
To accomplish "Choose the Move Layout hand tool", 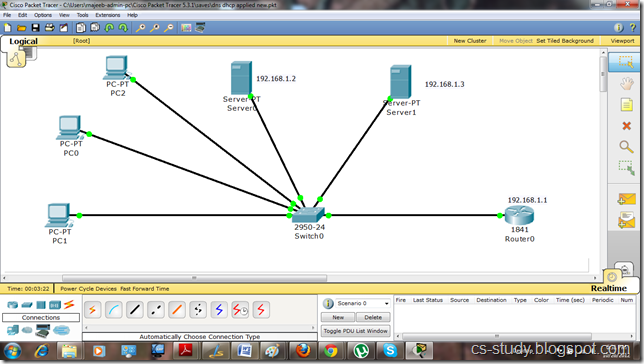I will (x=626, y=84).
